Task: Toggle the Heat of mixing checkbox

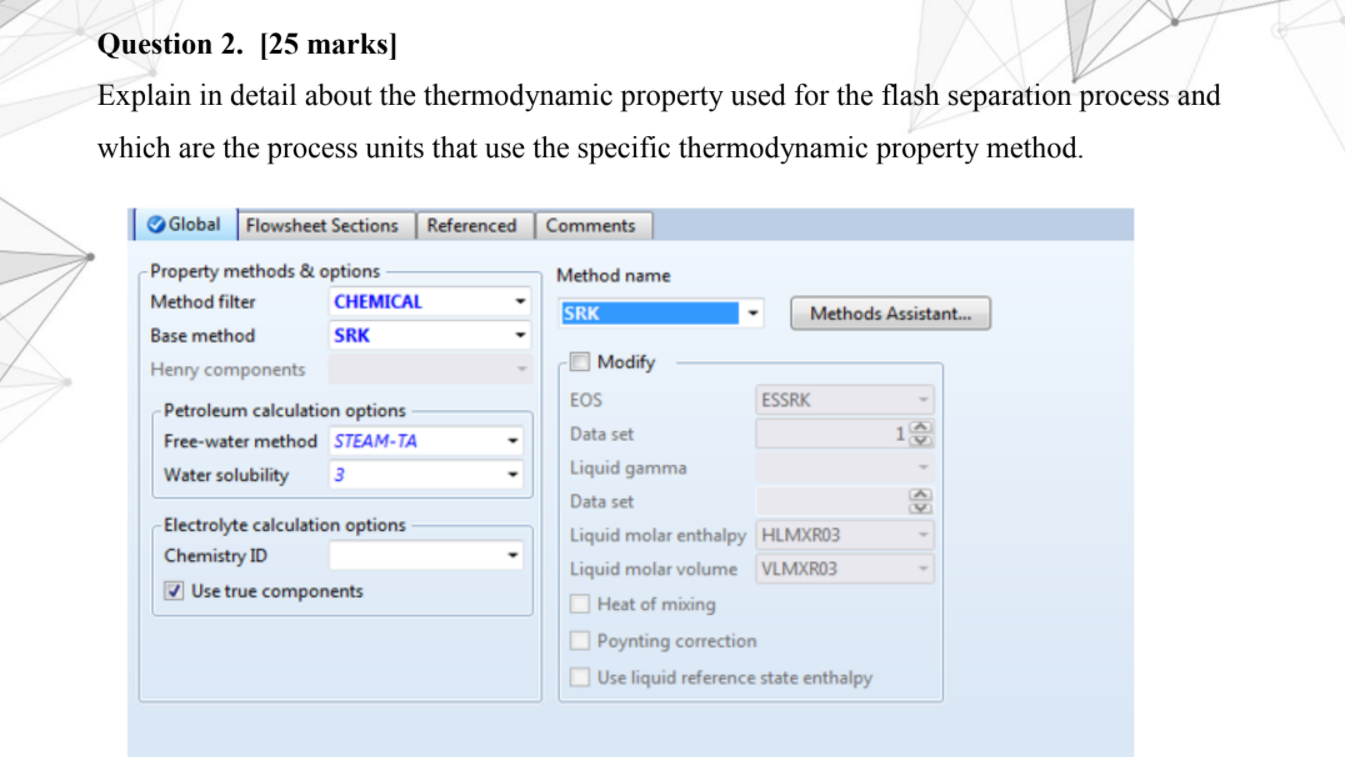Action: [579, 604]
